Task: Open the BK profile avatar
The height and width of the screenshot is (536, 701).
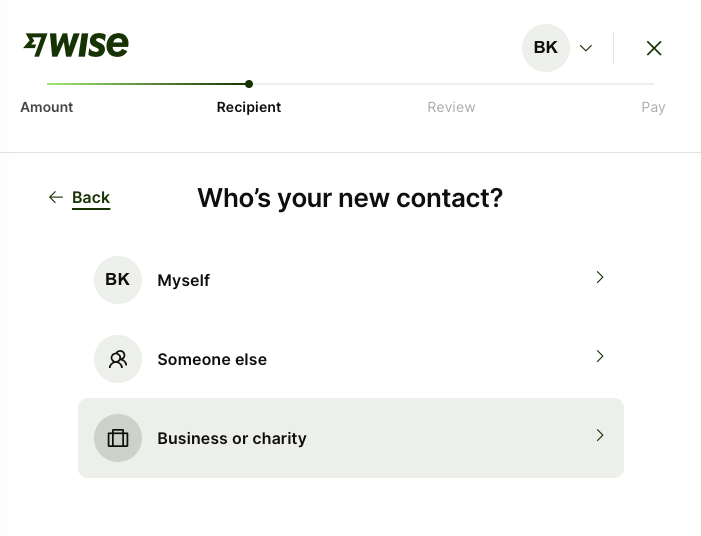Action: (x=545, y=48)
